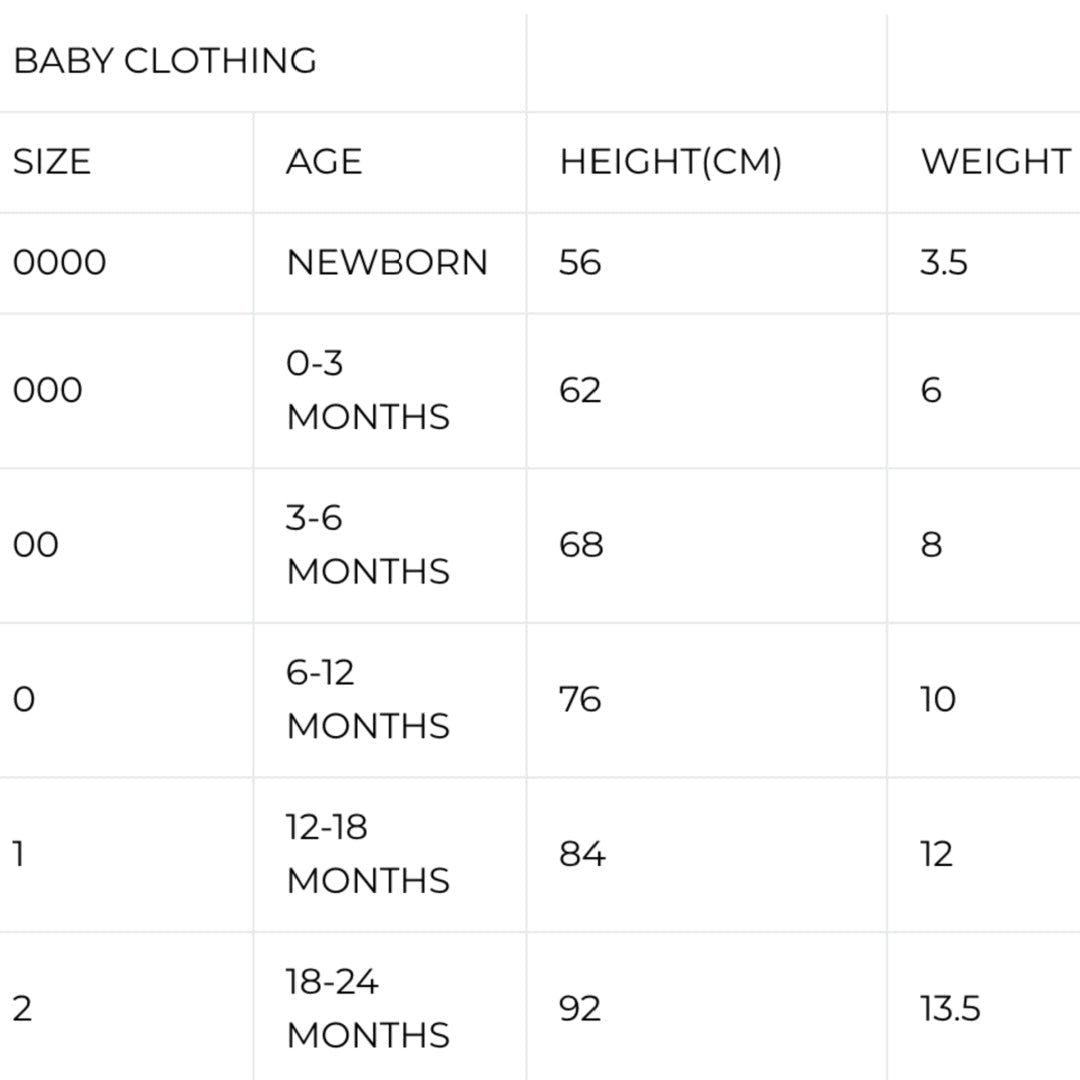1080x1080 pixels.
Task: Select height value 92
Action: click(x=580, y=1008)
